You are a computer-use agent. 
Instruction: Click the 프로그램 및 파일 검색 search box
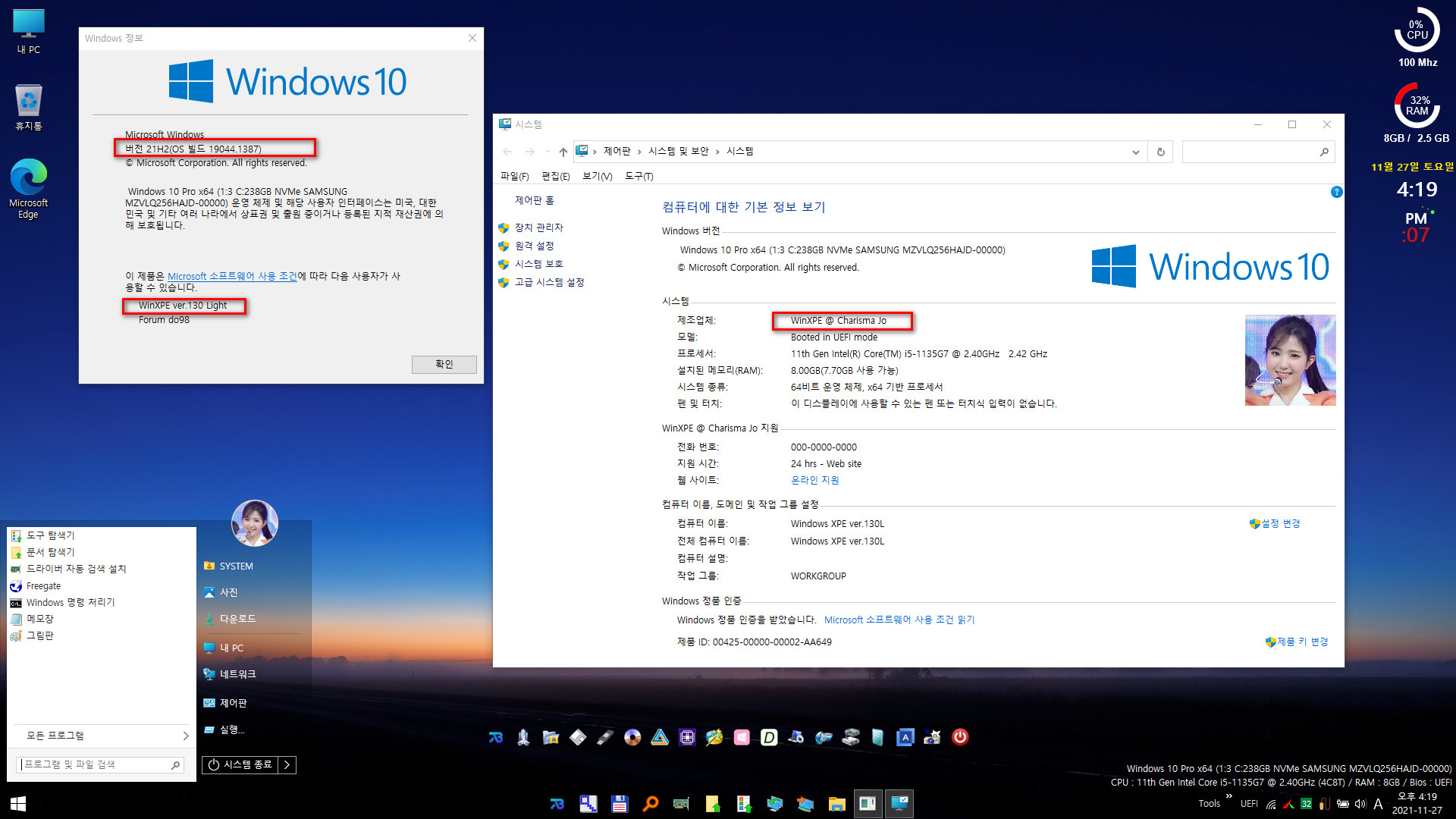[x=99, y=764]
